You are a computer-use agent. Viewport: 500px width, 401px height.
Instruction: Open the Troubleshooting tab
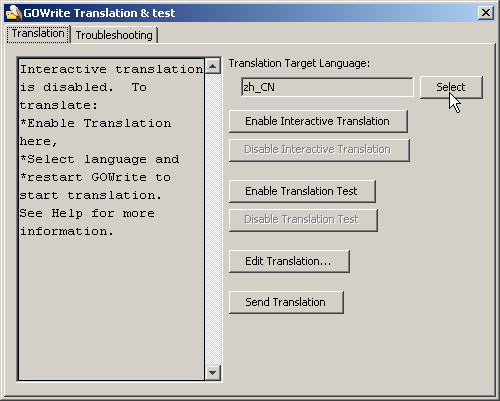pos(114,35)
